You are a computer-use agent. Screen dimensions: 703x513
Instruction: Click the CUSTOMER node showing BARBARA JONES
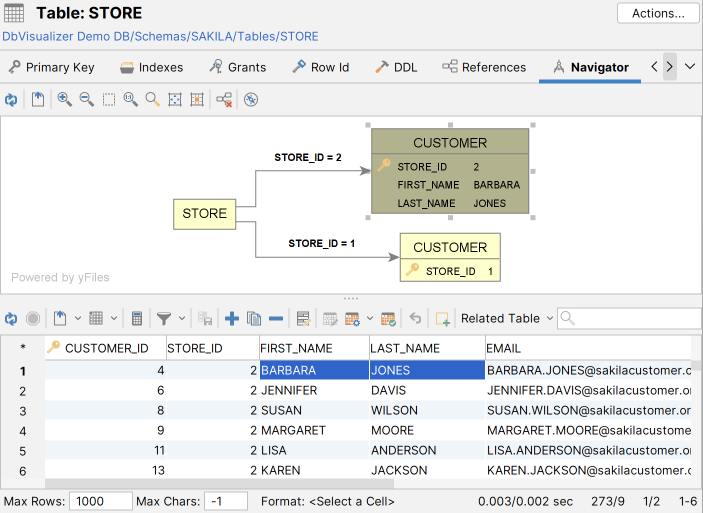click(x=450, y=171)
